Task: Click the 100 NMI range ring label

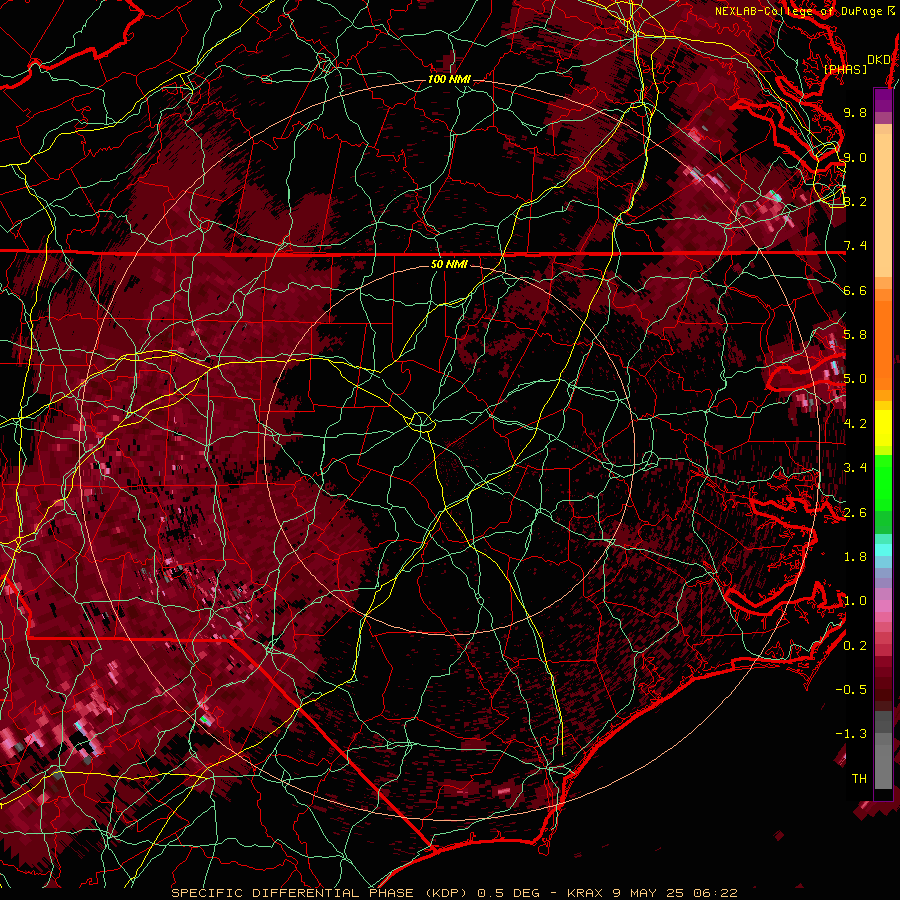Action: tap(449, 79)
